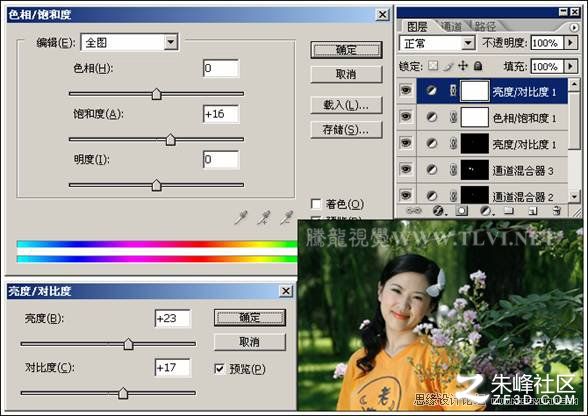Click the layer list scroll-down arrow
The width and height of the screenshot is (588, 416).
coord(574,196)
